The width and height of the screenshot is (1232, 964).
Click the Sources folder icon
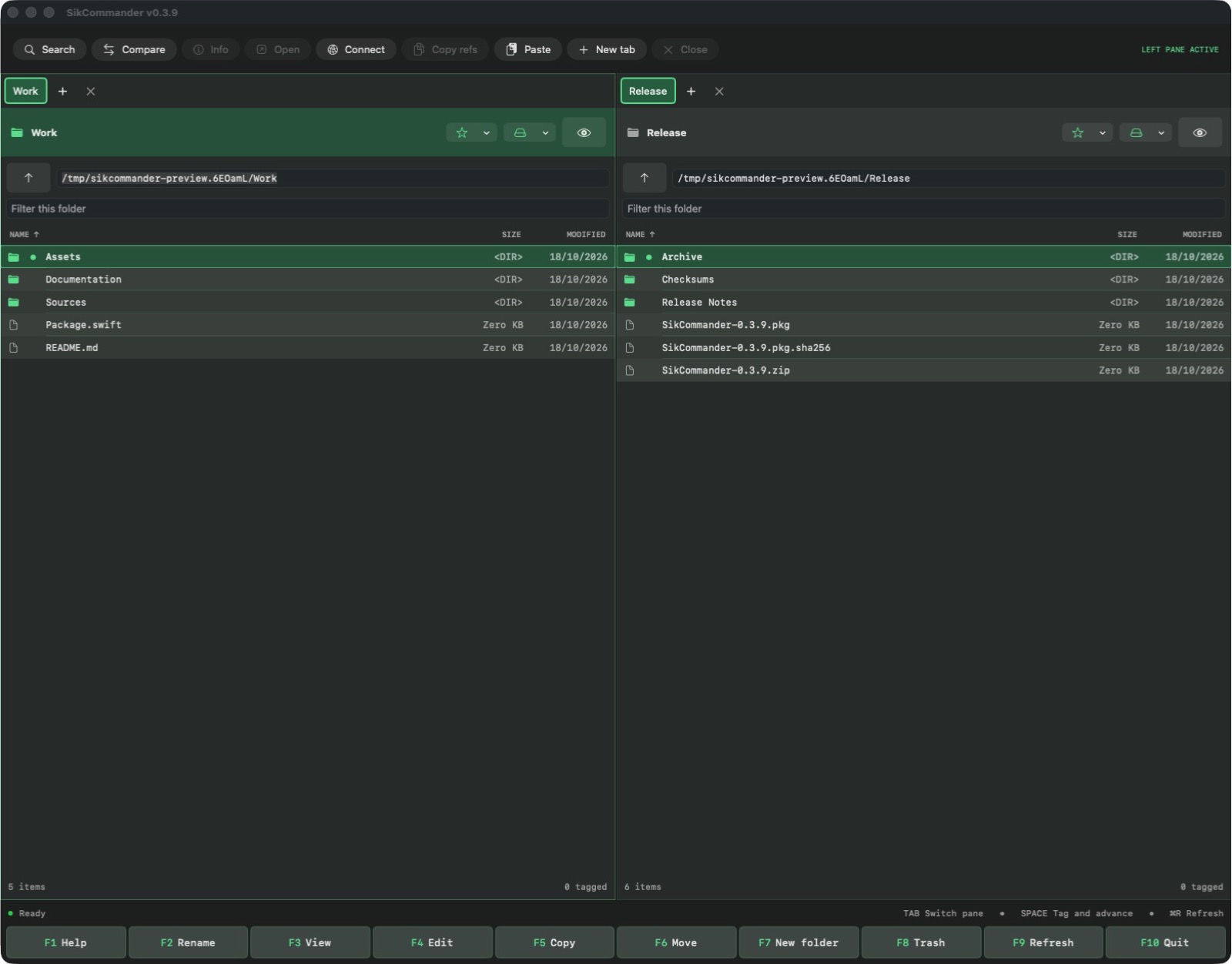click(x=14, y=303)
